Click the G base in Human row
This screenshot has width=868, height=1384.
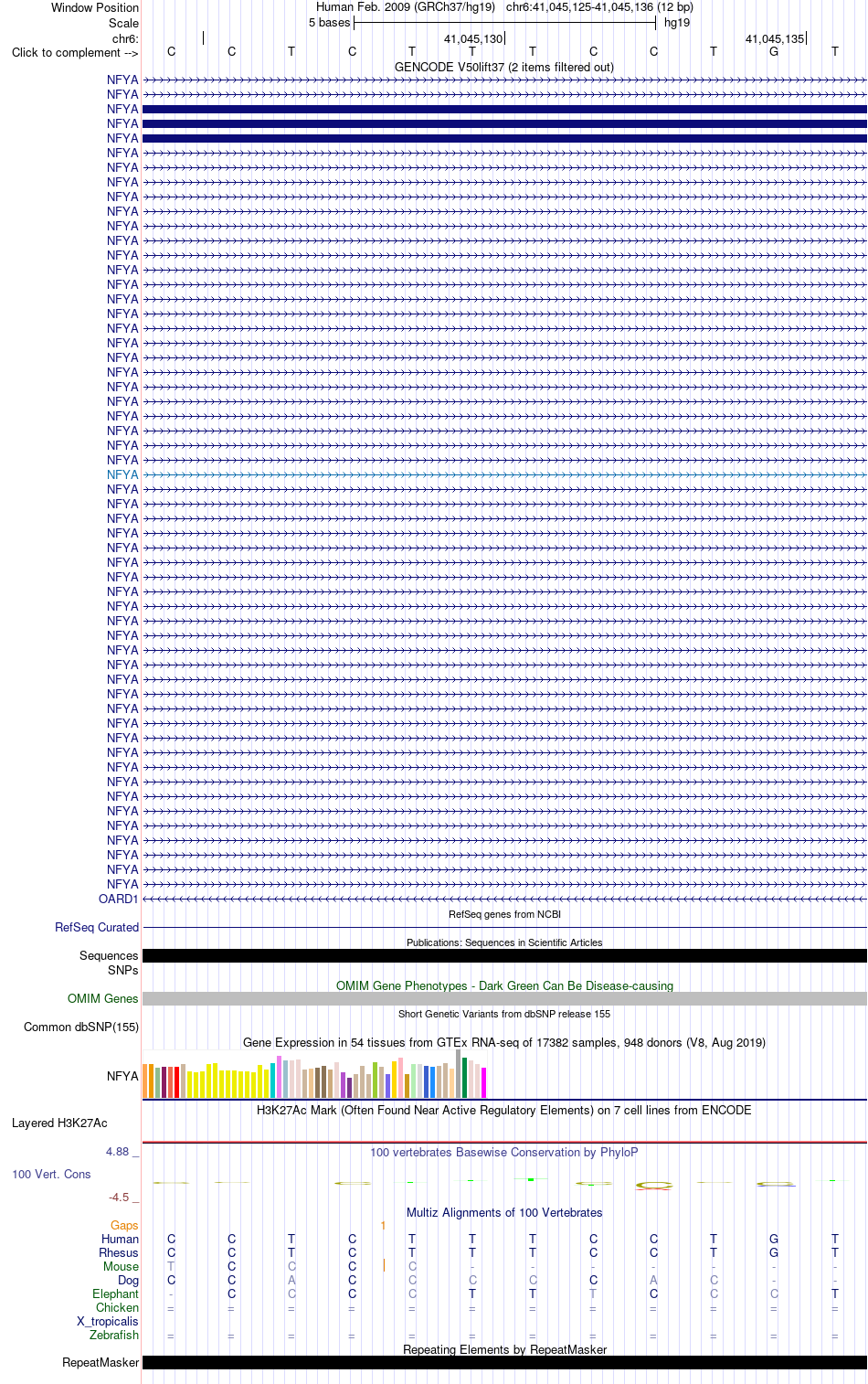pyautogui.click(x=774, y=1239)
